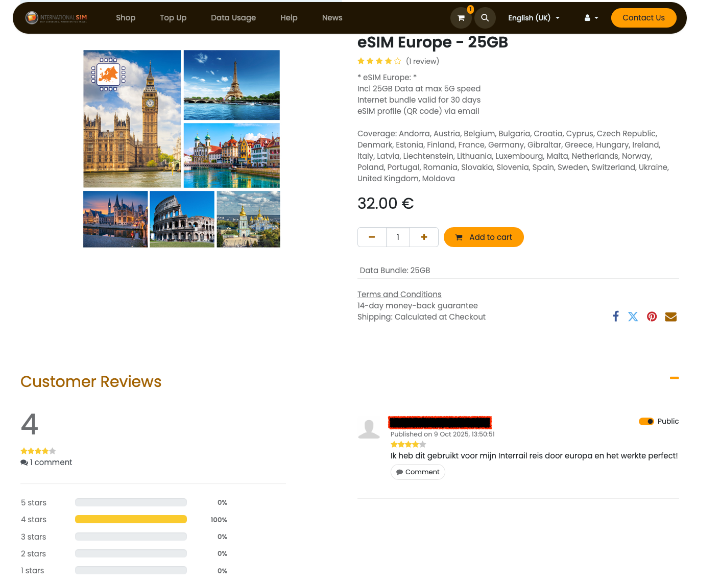
Task: Open the user account dropdown
Action: coord(591,18)
